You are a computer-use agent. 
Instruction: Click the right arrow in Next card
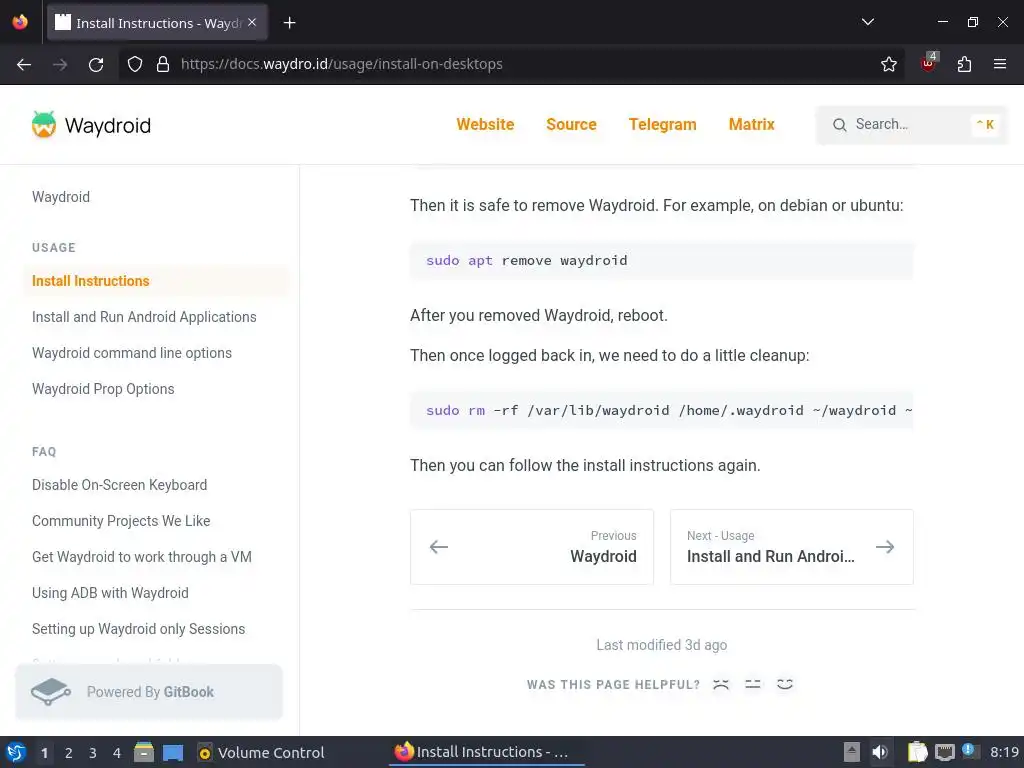885,547
